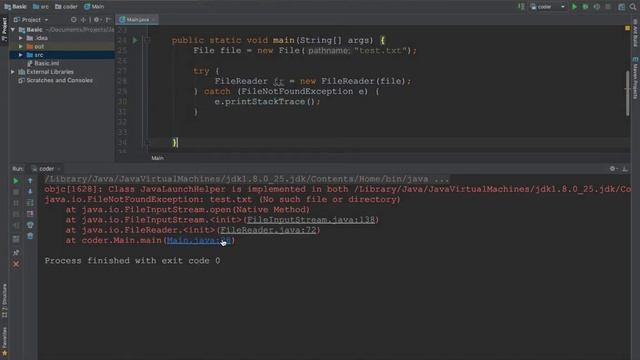640x360 pixels.
Task: Open the Structure side tab
Action: point(4,300)
